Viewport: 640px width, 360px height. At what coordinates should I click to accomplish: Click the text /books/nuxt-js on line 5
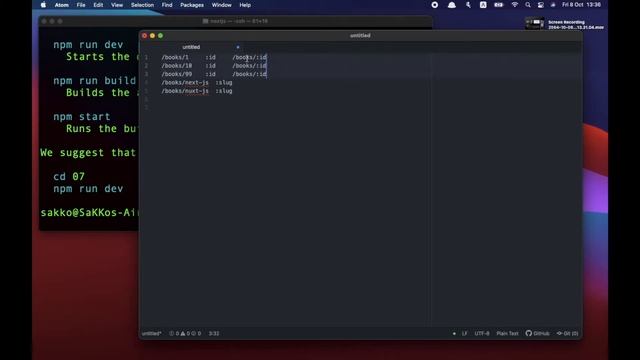click(185, 91)
